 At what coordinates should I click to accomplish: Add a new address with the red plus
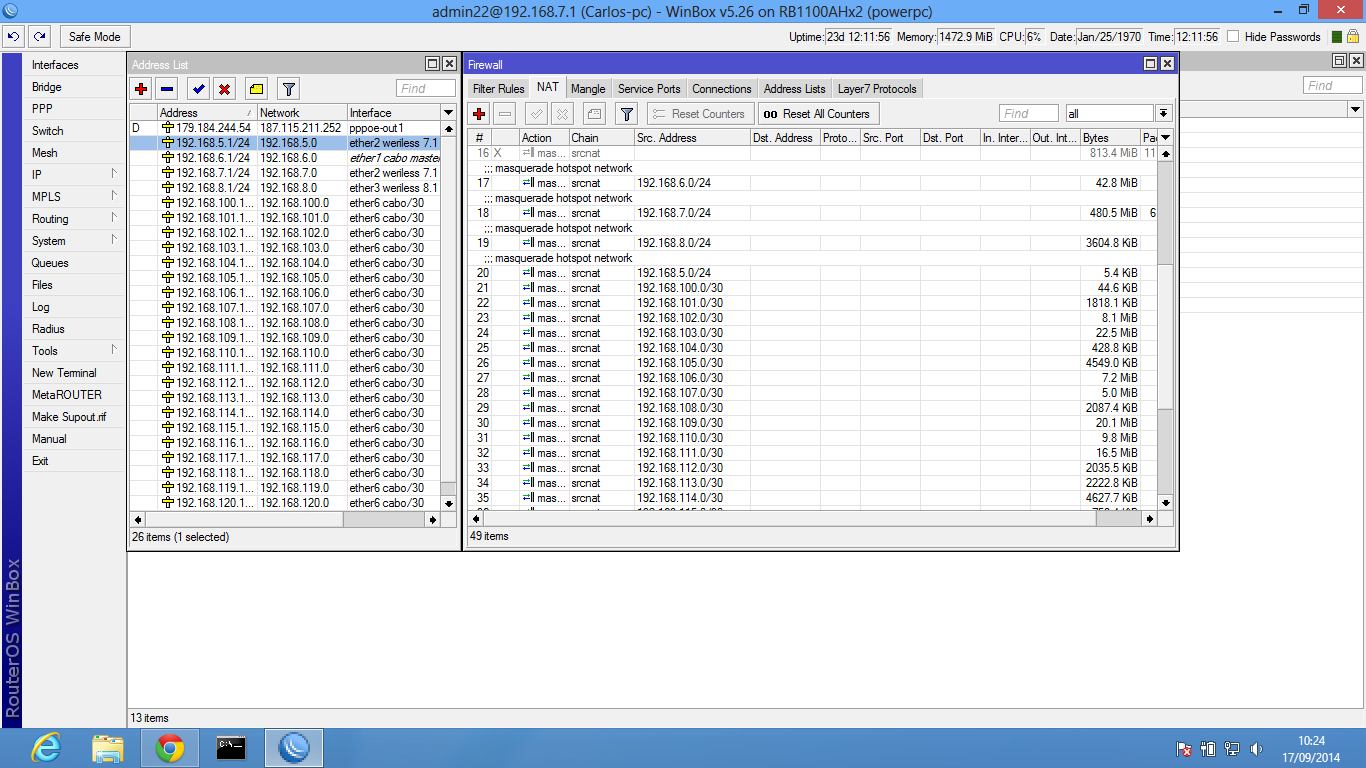(x=142, y=89)
